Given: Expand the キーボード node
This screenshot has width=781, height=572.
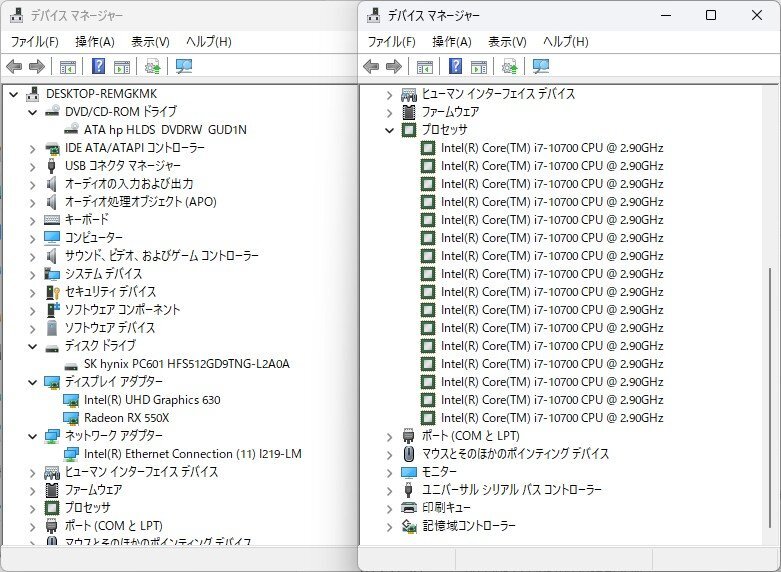Looking at the screenshot, I should [33, 220].
